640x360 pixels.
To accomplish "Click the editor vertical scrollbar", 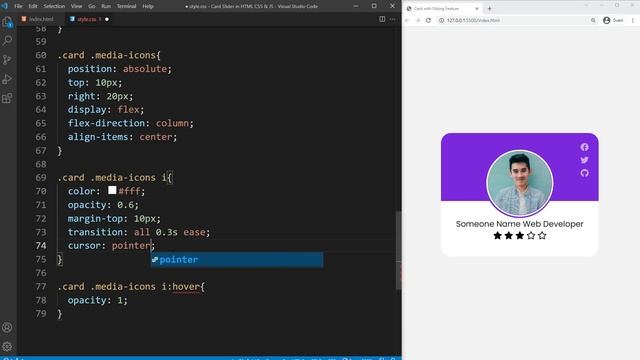I will tap(398, 250).
